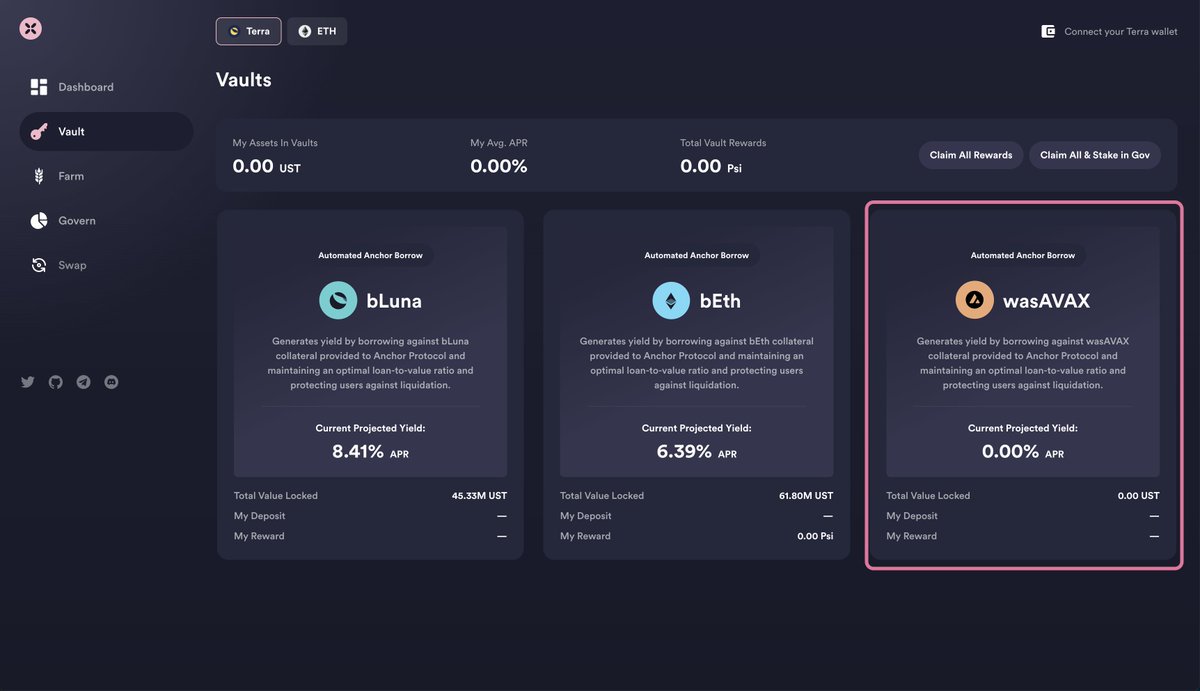The image size is (1200, 691).
Task: Click the pink app logo
Action: (31, 29)
